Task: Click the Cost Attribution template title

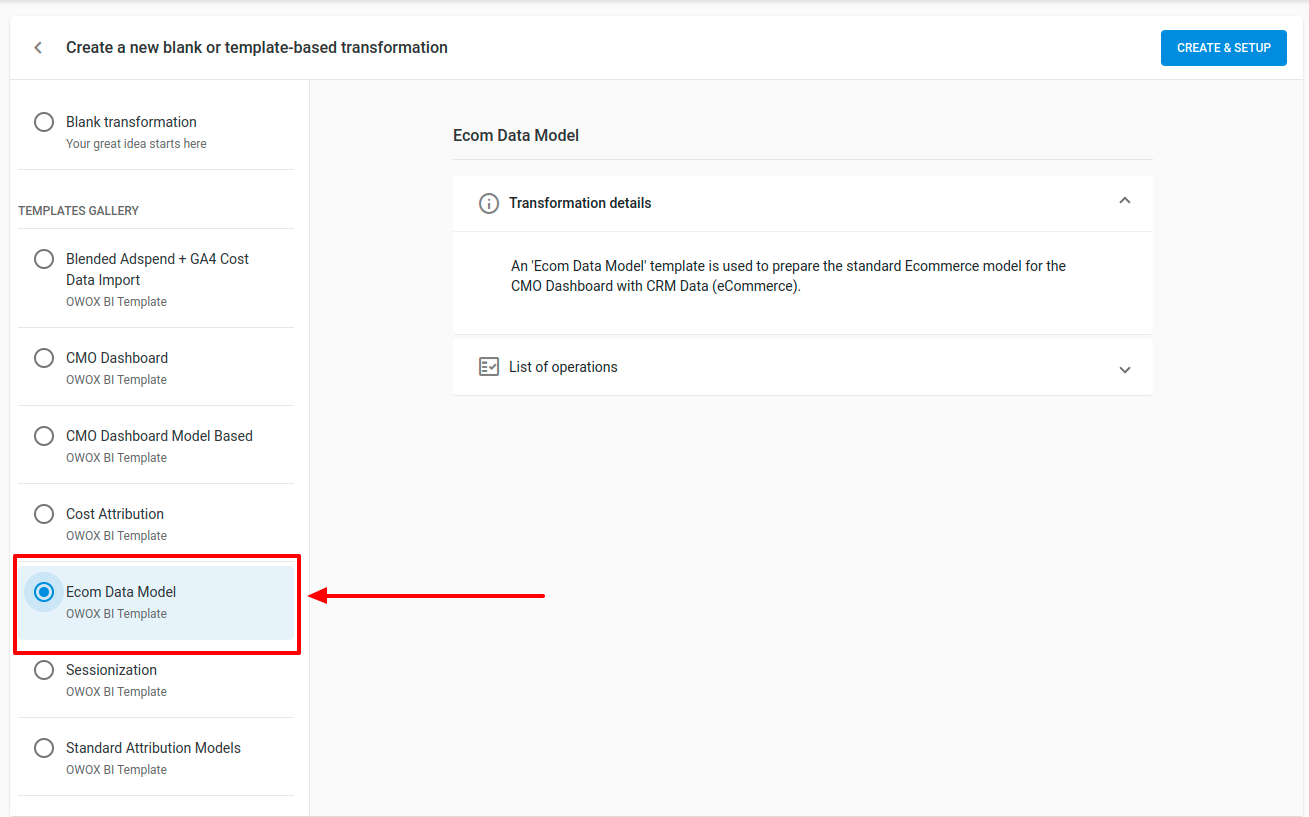Action: coord(115,514)
